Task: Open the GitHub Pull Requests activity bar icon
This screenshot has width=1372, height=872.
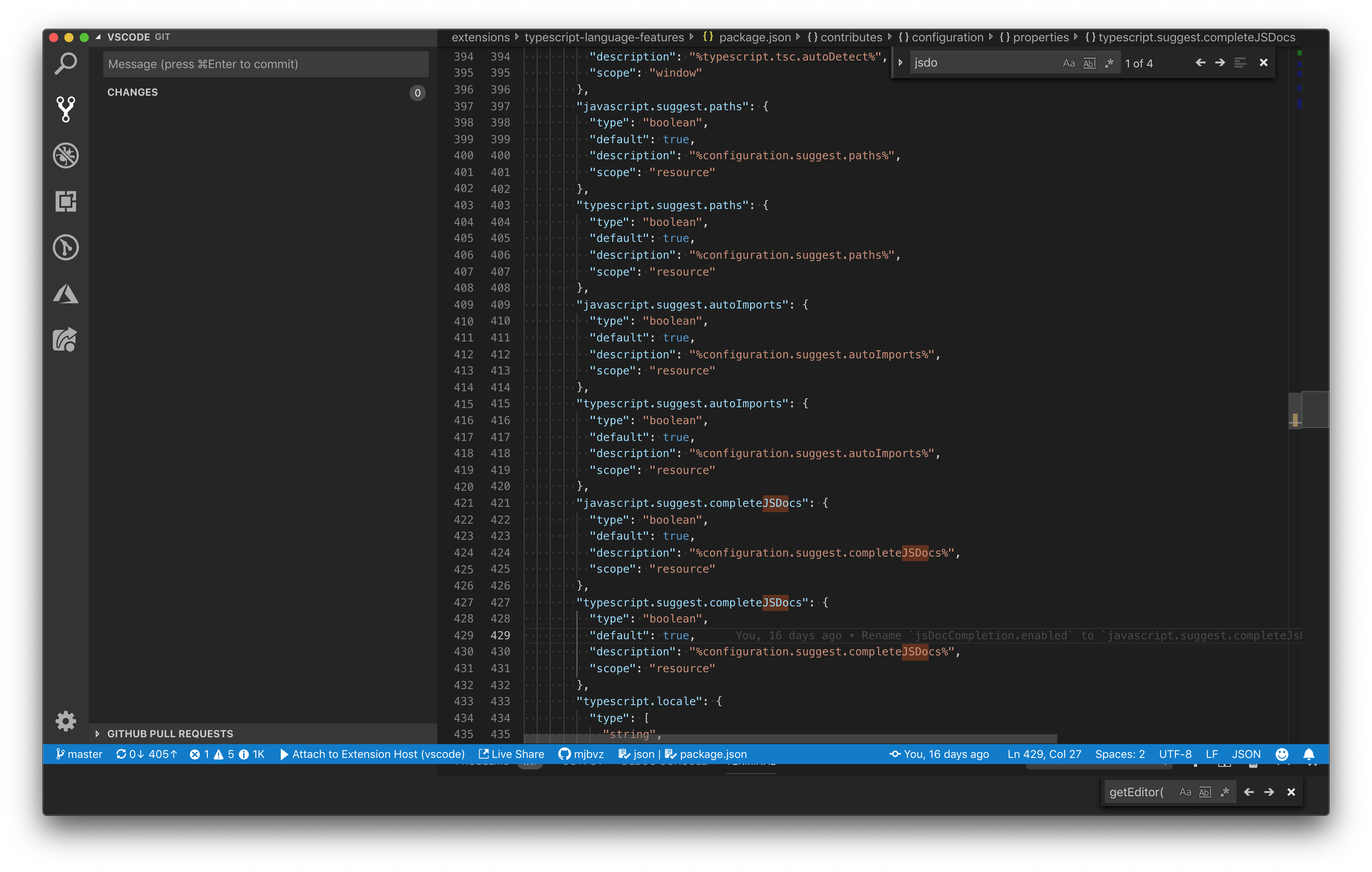Action: point(65,339)
